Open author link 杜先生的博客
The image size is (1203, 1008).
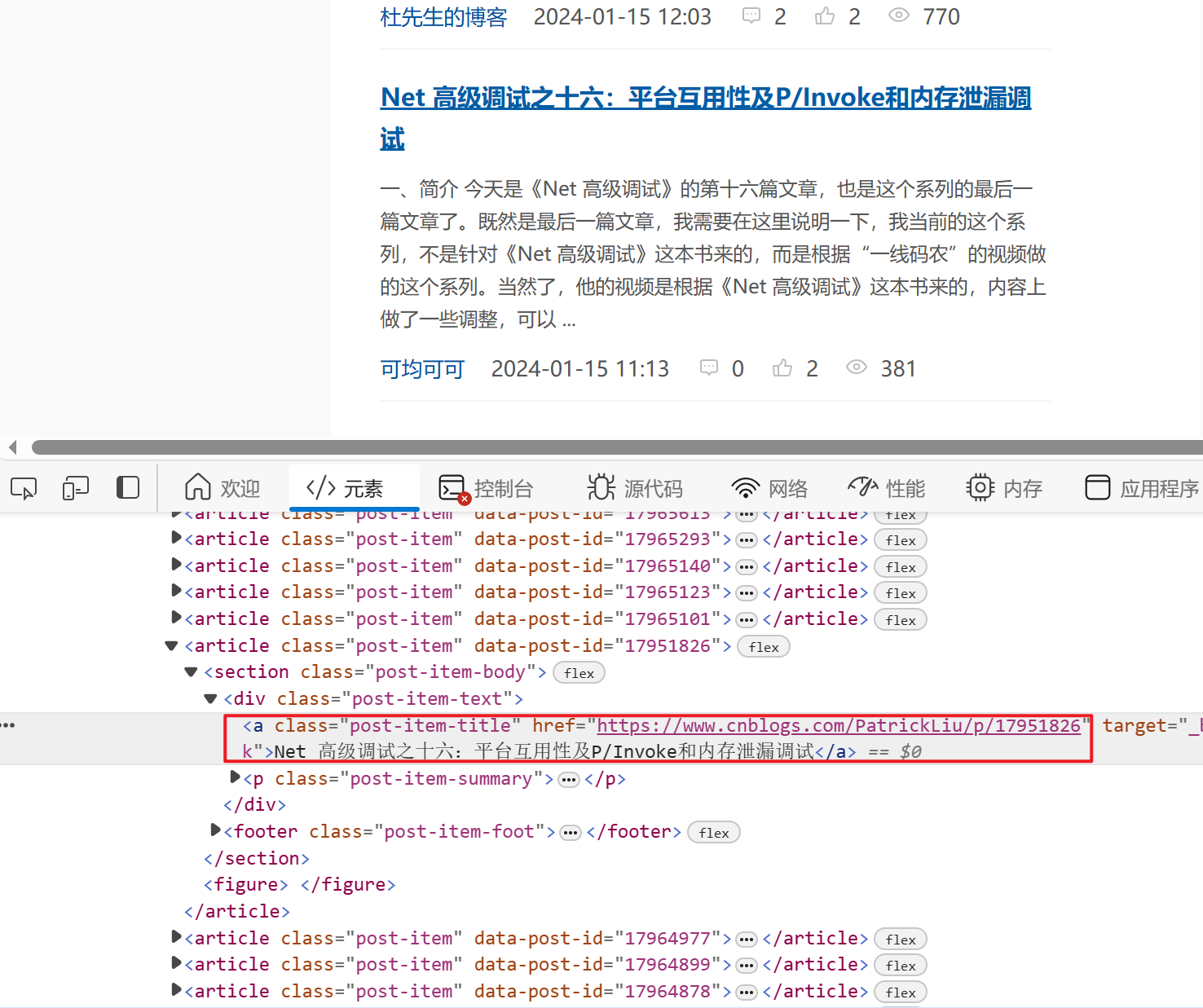(443, 16)
